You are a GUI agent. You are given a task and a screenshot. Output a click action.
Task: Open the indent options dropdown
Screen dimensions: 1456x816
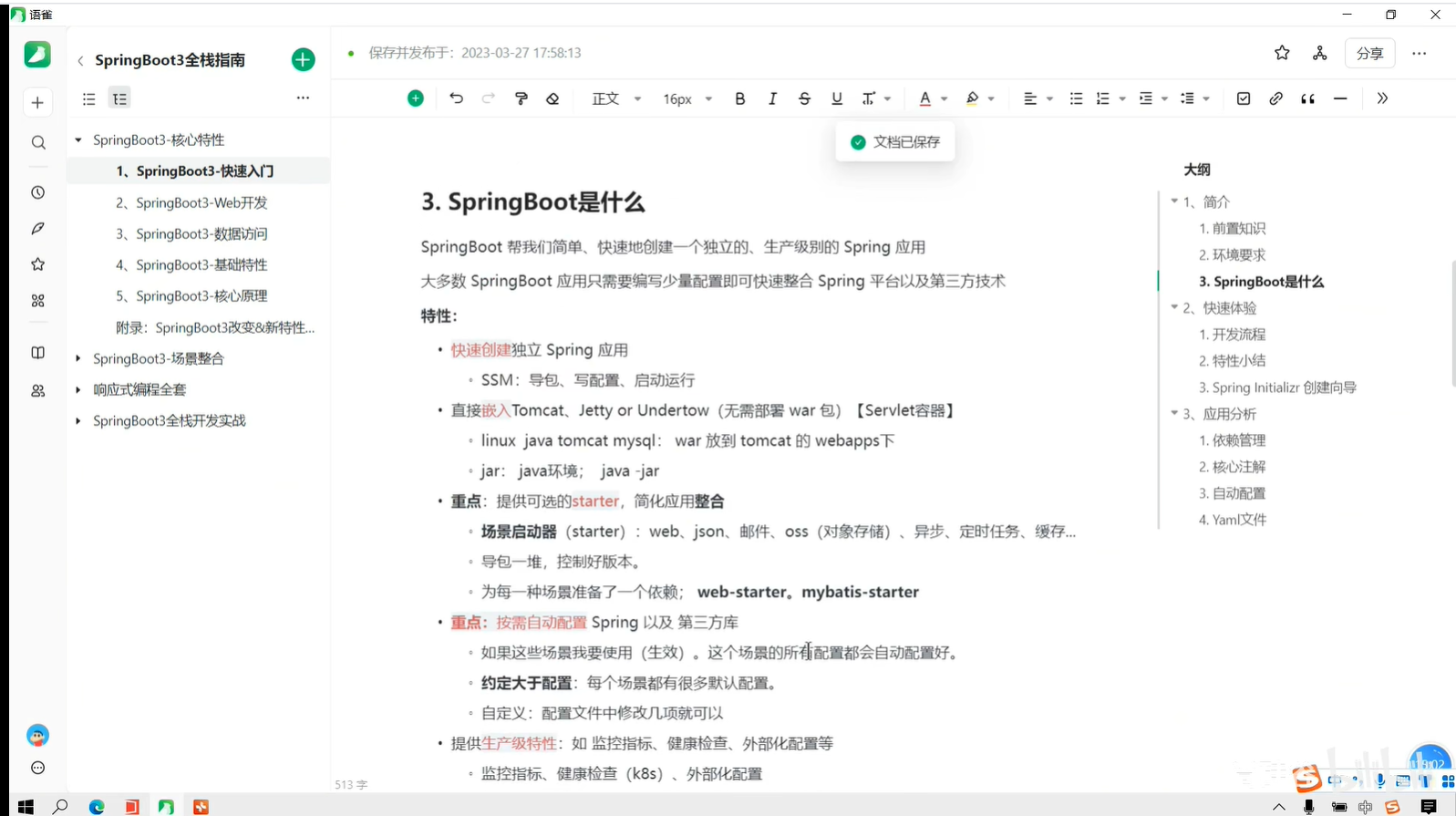click(x=1153, y=98)
